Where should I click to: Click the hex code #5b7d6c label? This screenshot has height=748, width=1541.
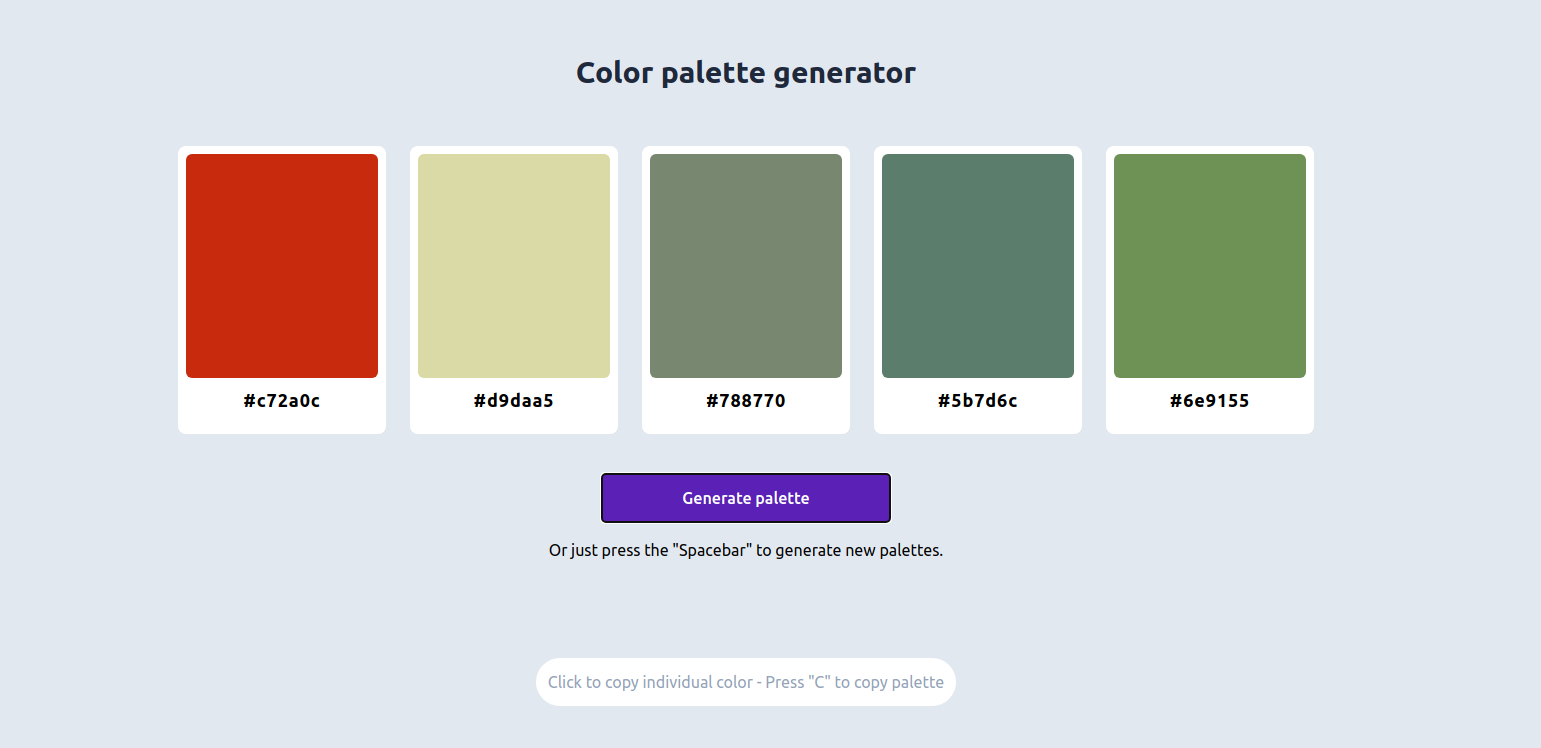click(x=977, y=400)
